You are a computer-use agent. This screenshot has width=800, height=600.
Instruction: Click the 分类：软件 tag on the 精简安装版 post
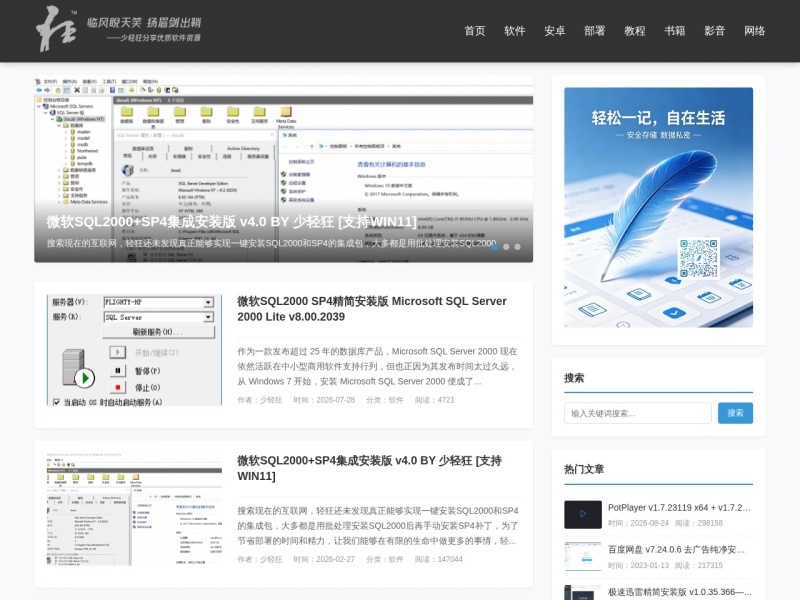pyautogui.click(x=385, y=400)
